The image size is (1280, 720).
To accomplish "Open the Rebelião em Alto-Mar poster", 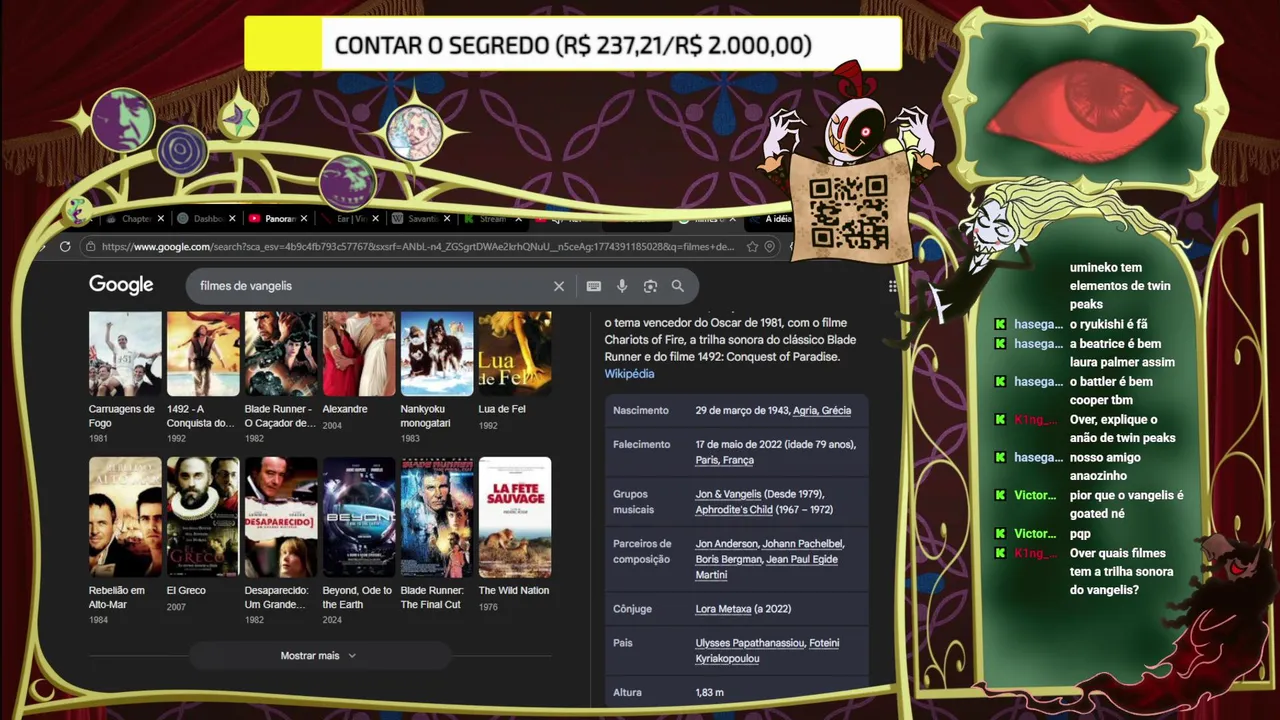I will [x=125, y=517].
